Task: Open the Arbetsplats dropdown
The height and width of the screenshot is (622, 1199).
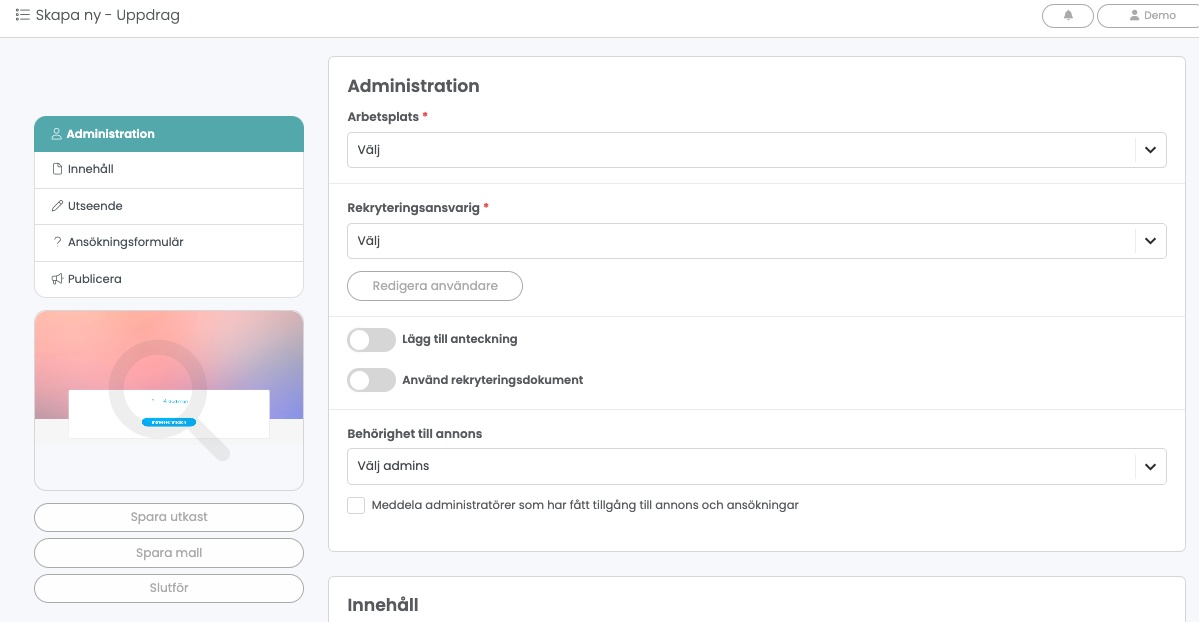Action: (x=757, y=150)
